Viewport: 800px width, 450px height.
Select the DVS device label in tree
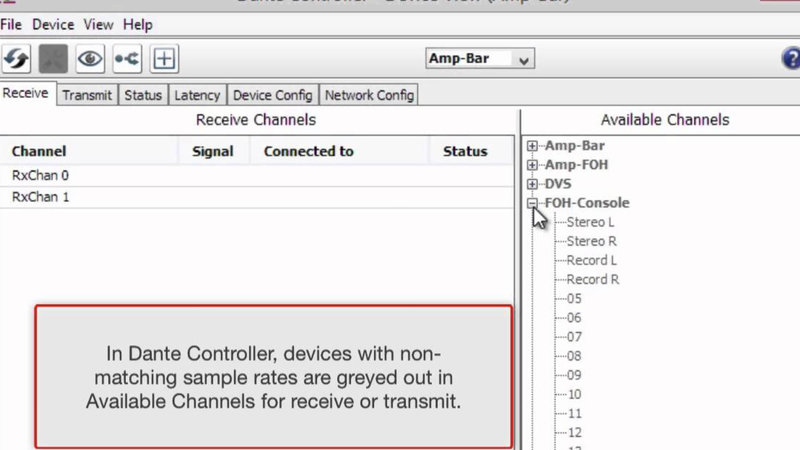[x=558, y=184]
